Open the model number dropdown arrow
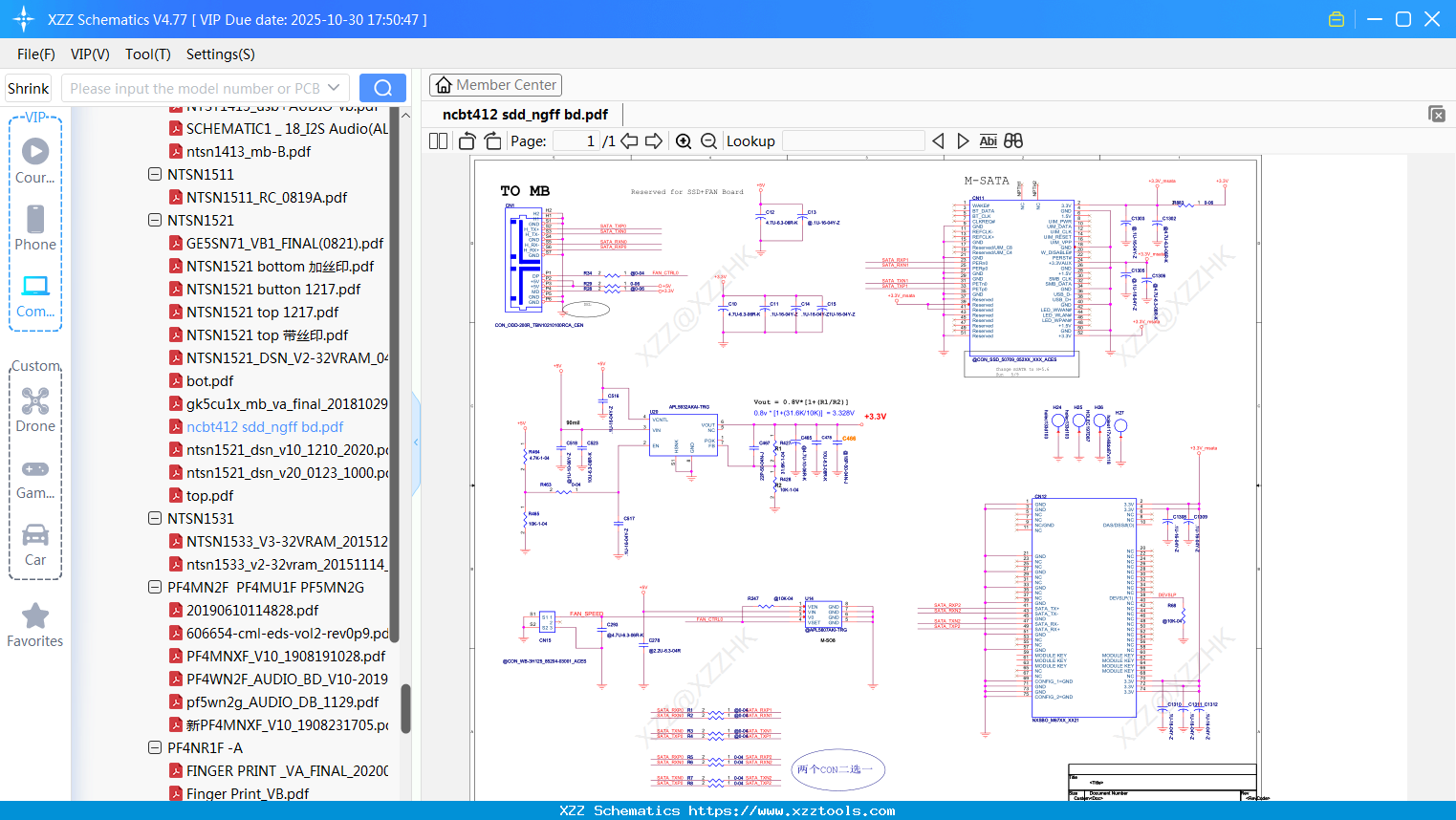Image resolution: width=1456 pixels, height=820 pixels. 334,88
